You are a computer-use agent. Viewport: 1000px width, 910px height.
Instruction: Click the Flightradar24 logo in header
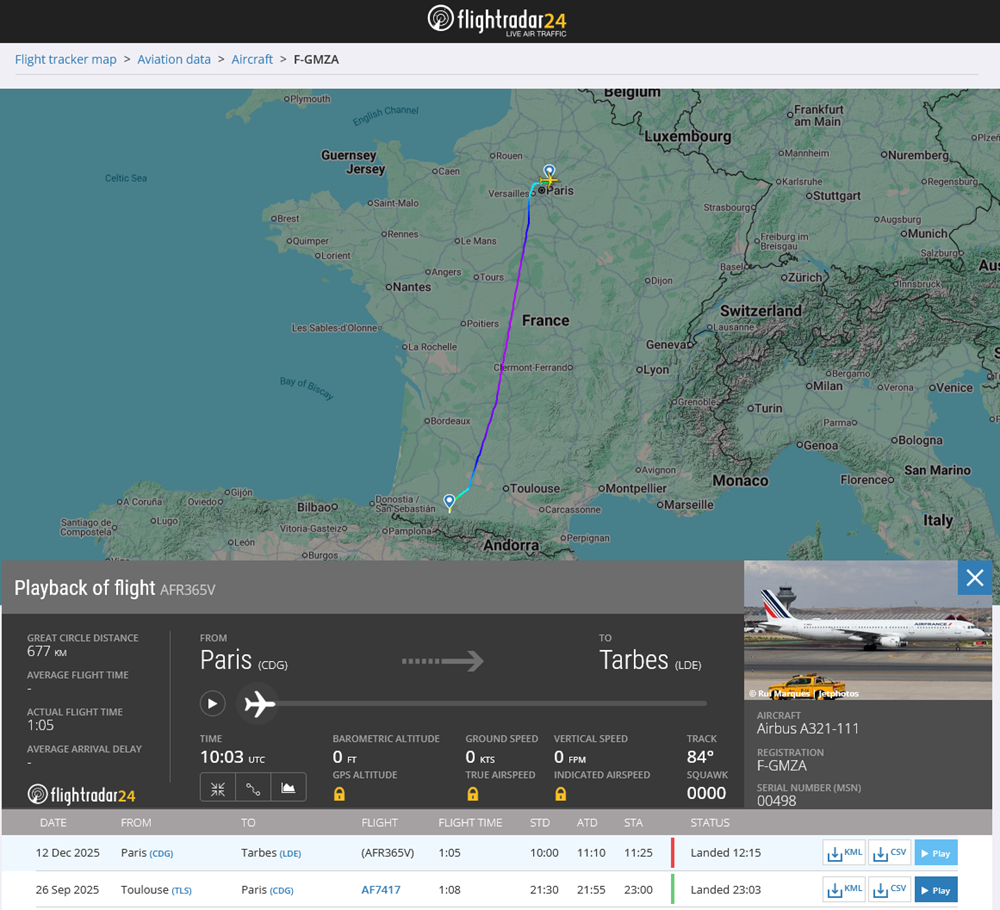tap(497, 20)
